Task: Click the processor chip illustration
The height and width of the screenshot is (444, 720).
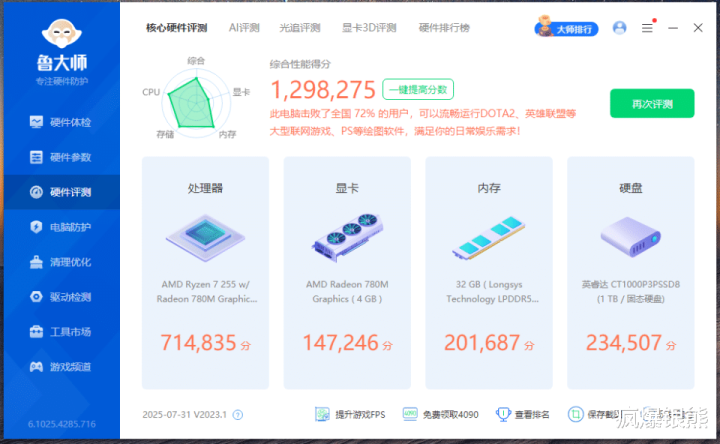Action: tap(205, 237)
